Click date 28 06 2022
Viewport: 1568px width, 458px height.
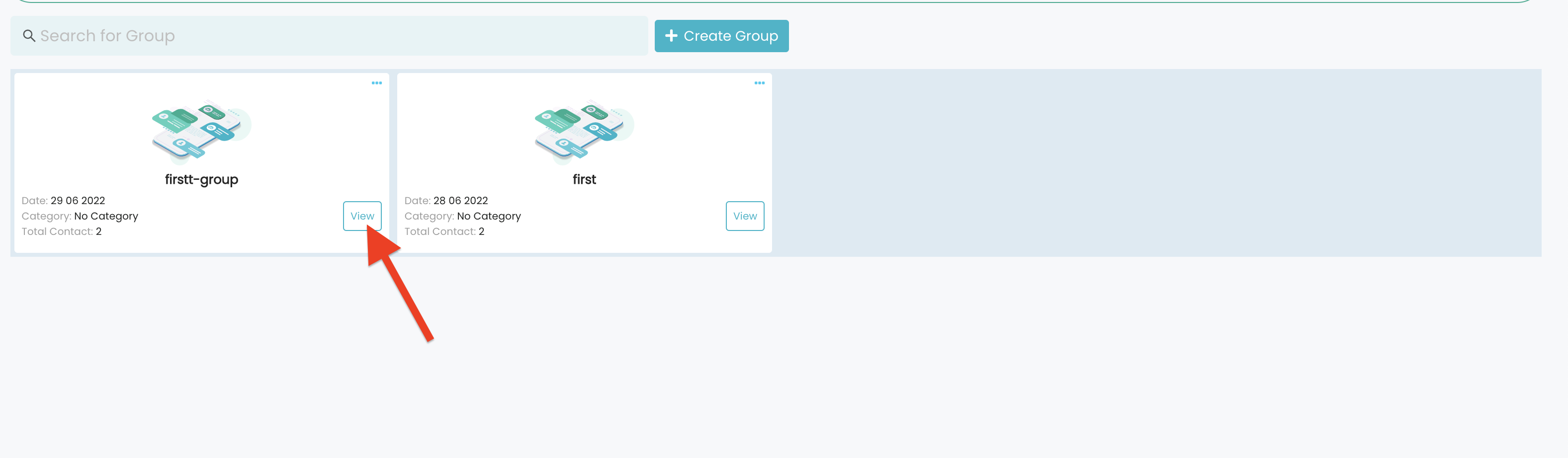click(461, 201)
